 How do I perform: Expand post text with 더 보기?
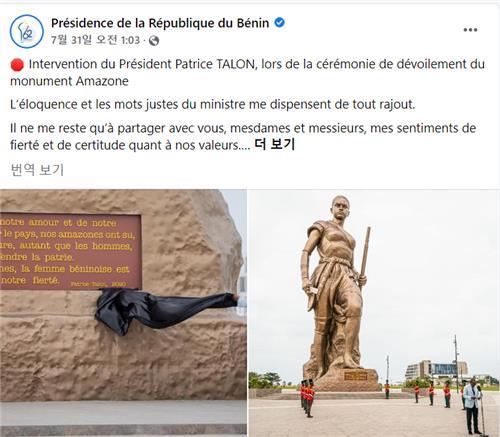point(274,144)
